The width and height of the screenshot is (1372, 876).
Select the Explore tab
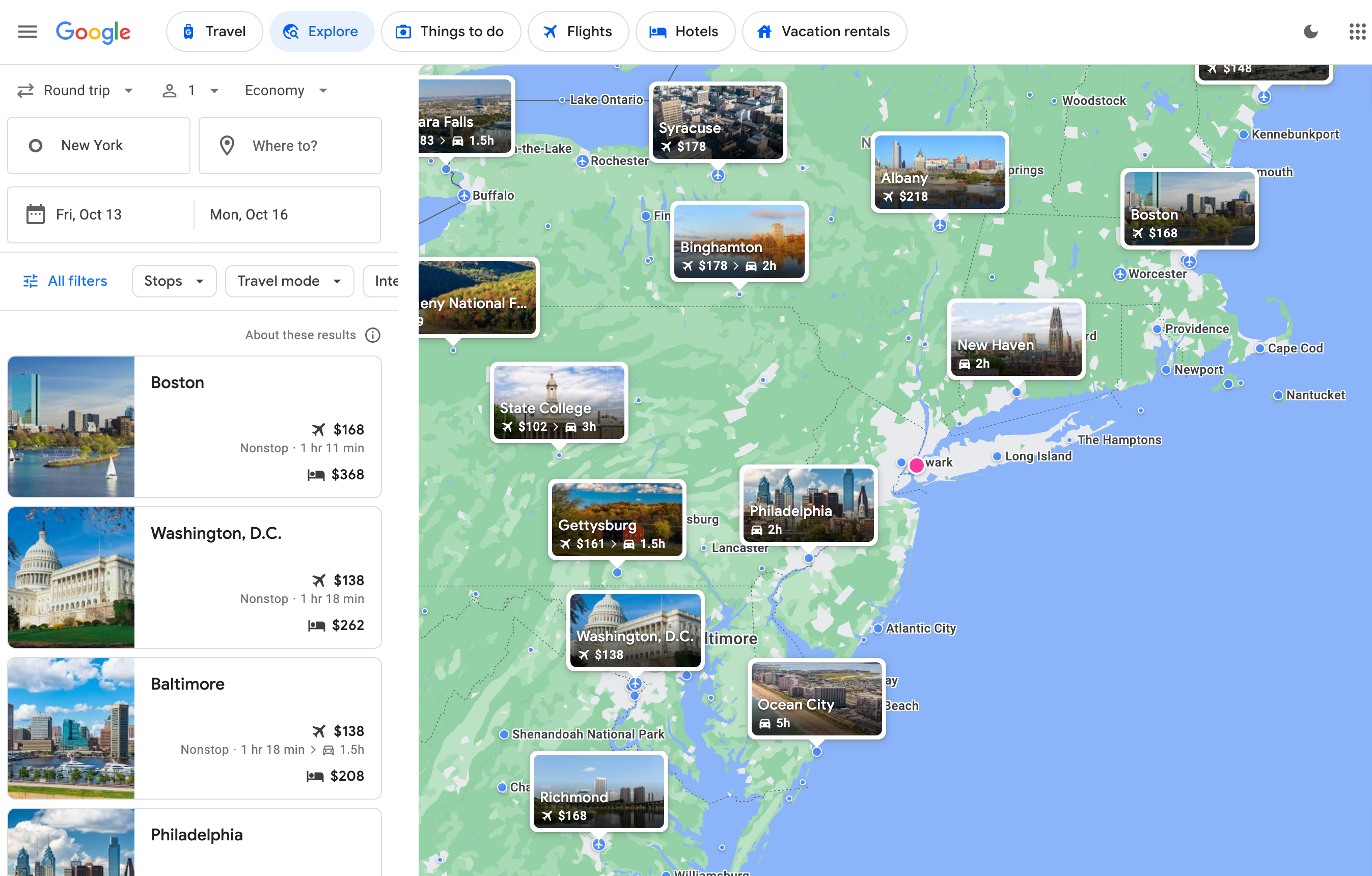(x=321, y=32)
